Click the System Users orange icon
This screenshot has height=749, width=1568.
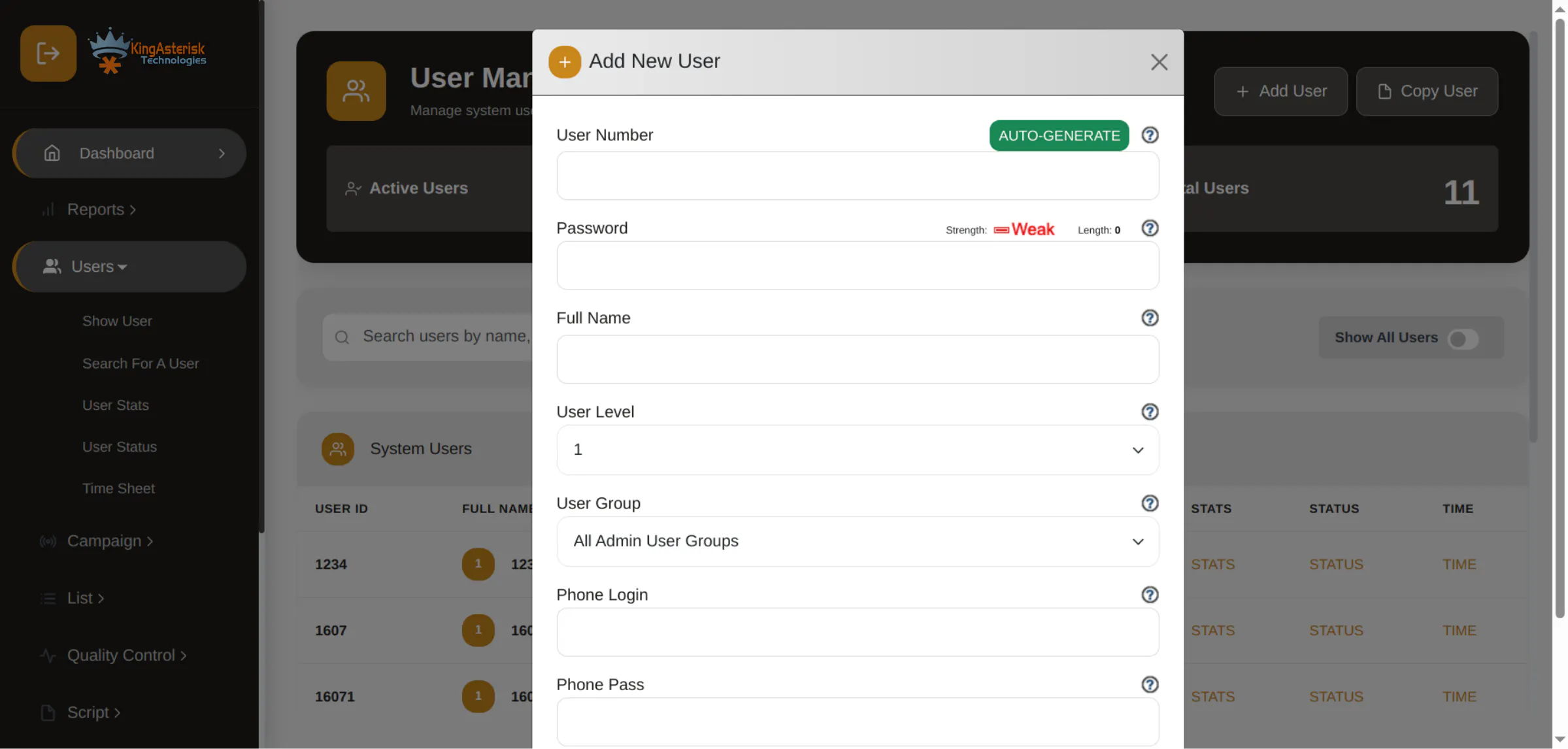338,449
